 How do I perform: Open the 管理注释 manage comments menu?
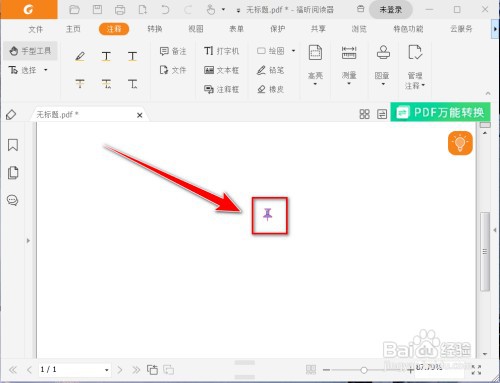(415, 67)
